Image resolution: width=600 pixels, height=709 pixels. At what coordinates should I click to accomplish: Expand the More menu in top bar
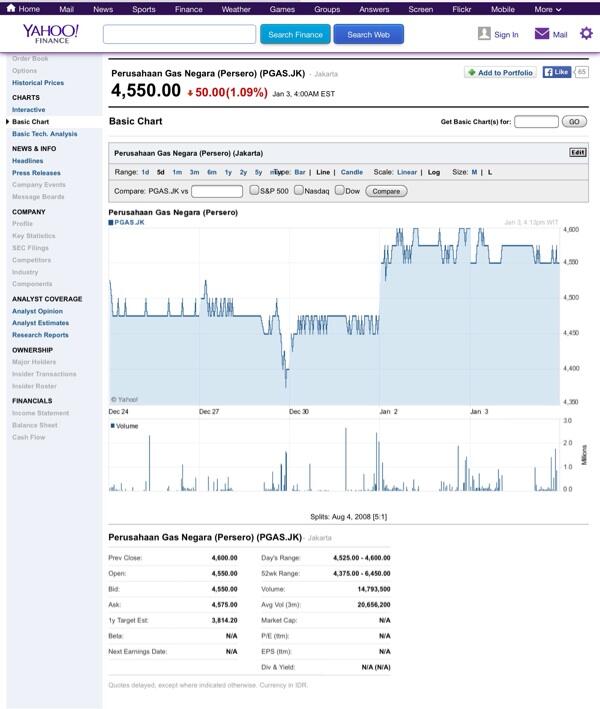pyautogui.click(x=548, y=9)
